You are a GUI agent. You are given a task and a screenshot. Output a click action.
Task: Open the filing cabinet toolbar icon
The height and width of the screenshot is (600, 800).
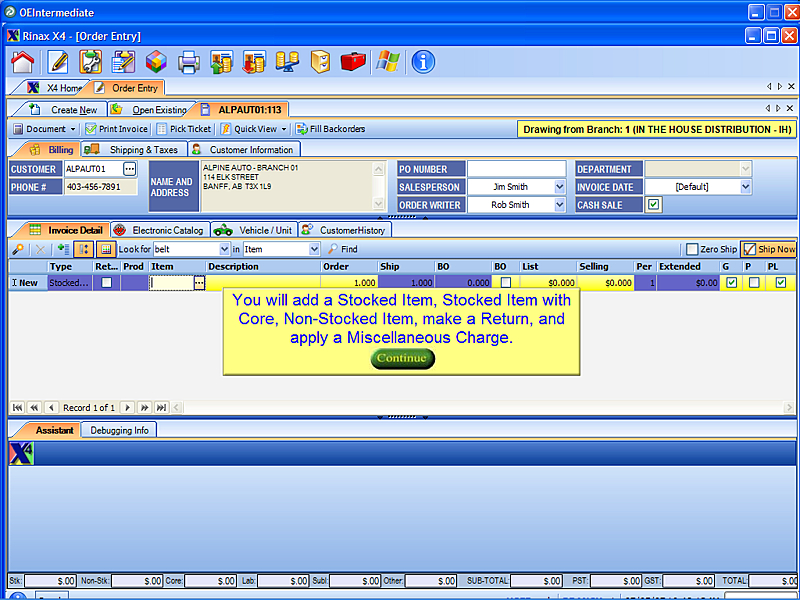320,62
